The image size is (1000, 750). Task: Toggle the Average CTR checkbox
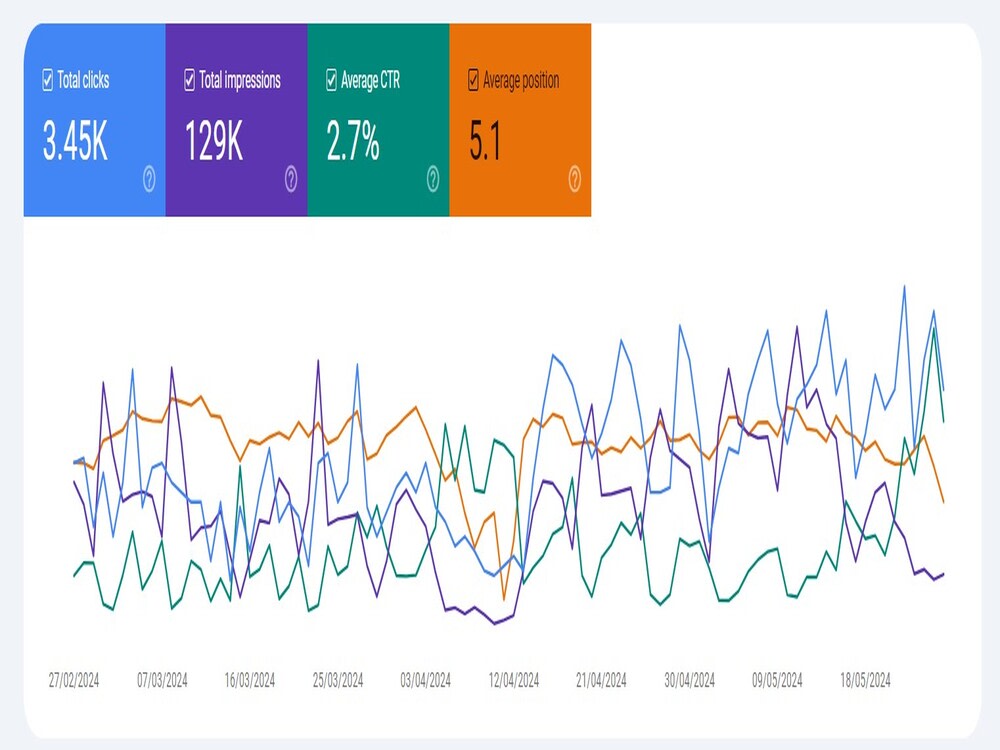[331, 80]
